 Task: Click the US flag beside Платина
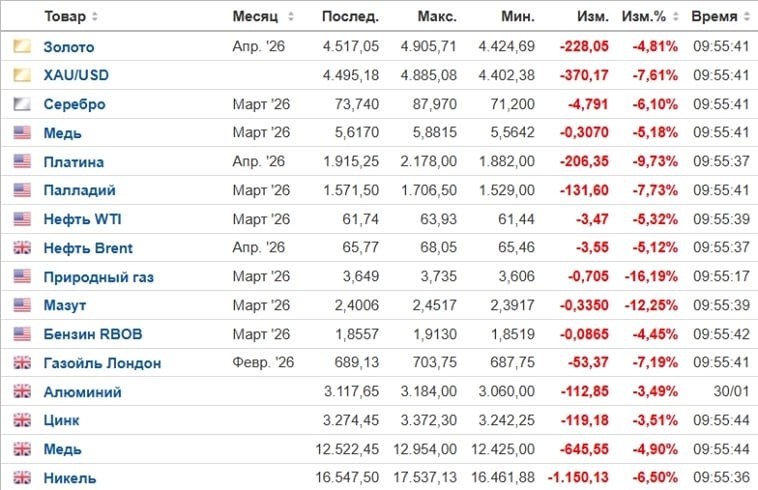22,162
